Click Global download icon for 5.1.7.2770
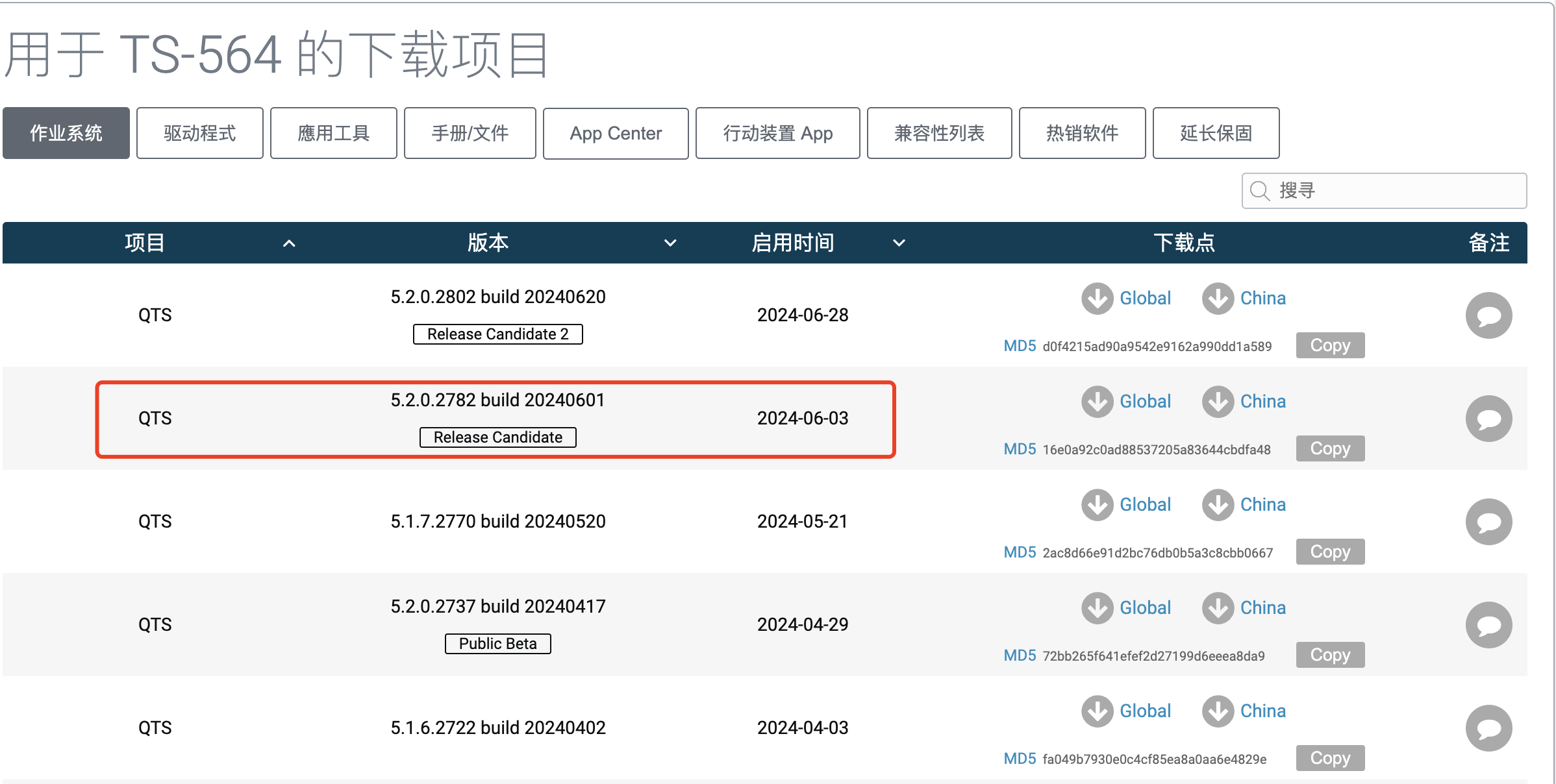Screen dimensions: 1556x784 [1098, 505]
